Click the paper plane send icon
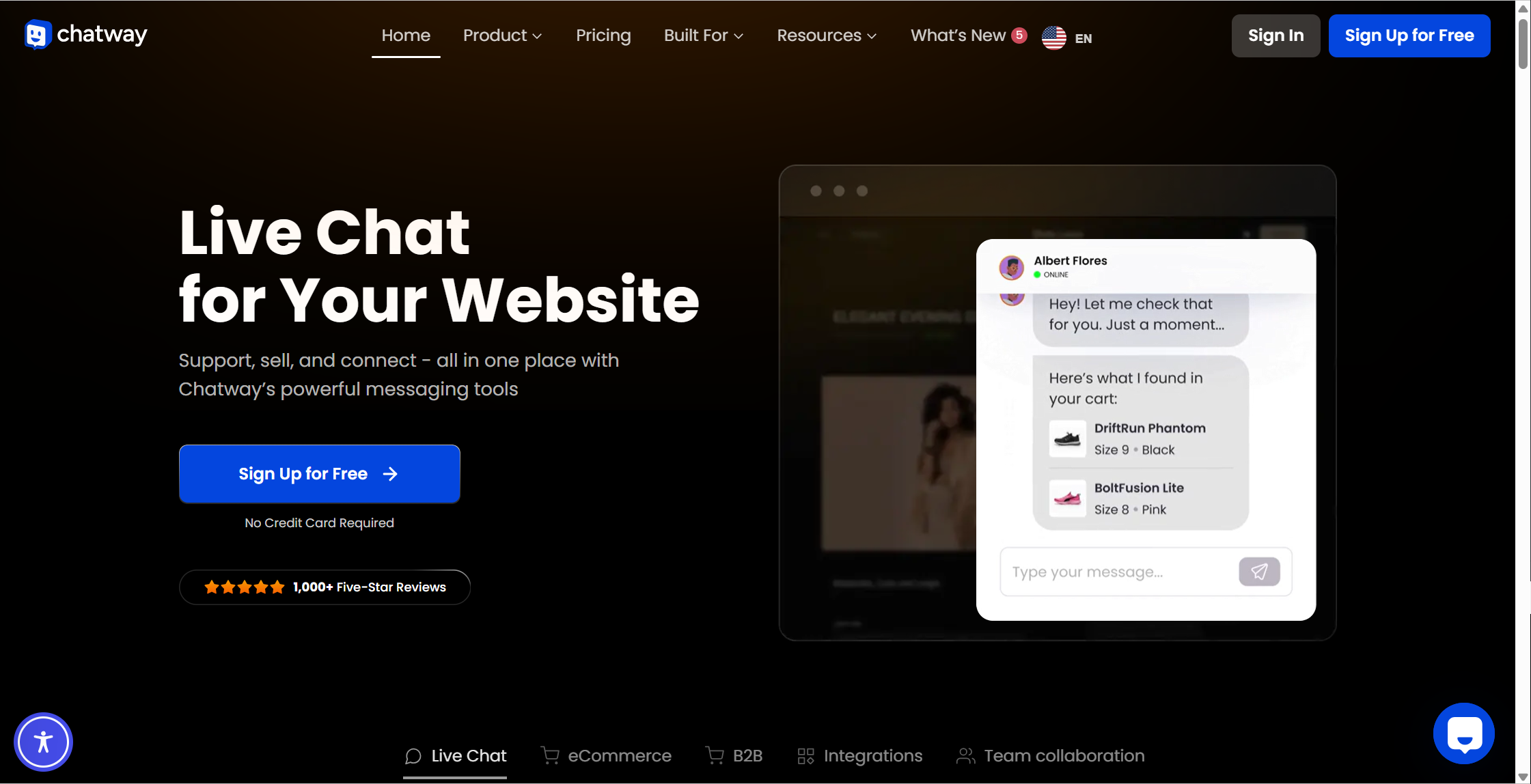 pos(1259,572)
